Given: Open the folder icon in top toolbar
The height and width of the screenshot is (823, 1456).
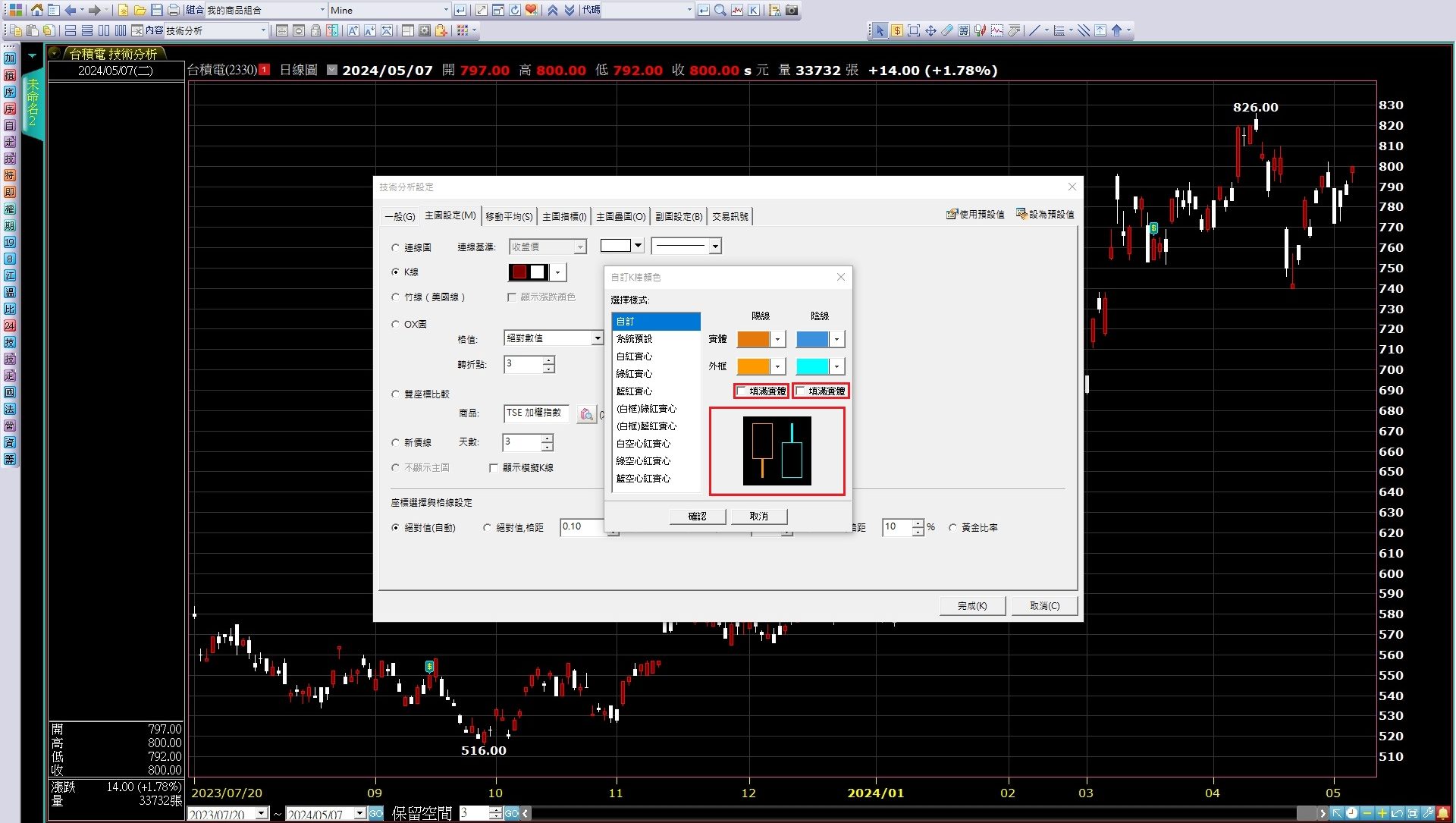Looking at the screenshot, I should 140,10.
